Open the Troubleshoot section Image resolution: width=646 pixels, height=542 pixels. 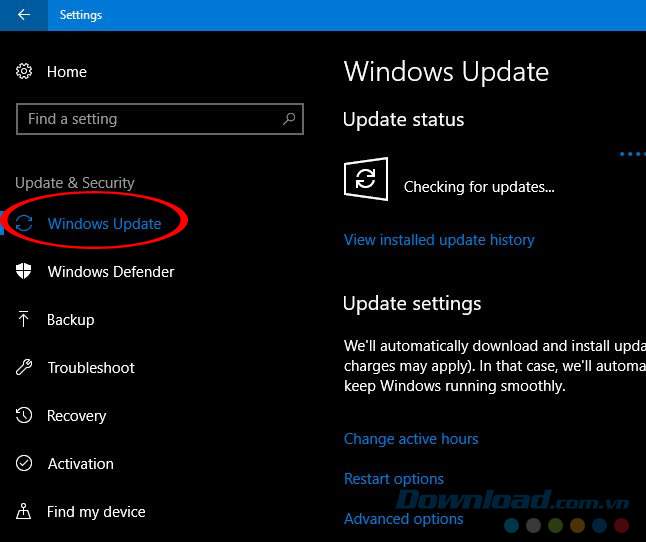coord(91,368)
